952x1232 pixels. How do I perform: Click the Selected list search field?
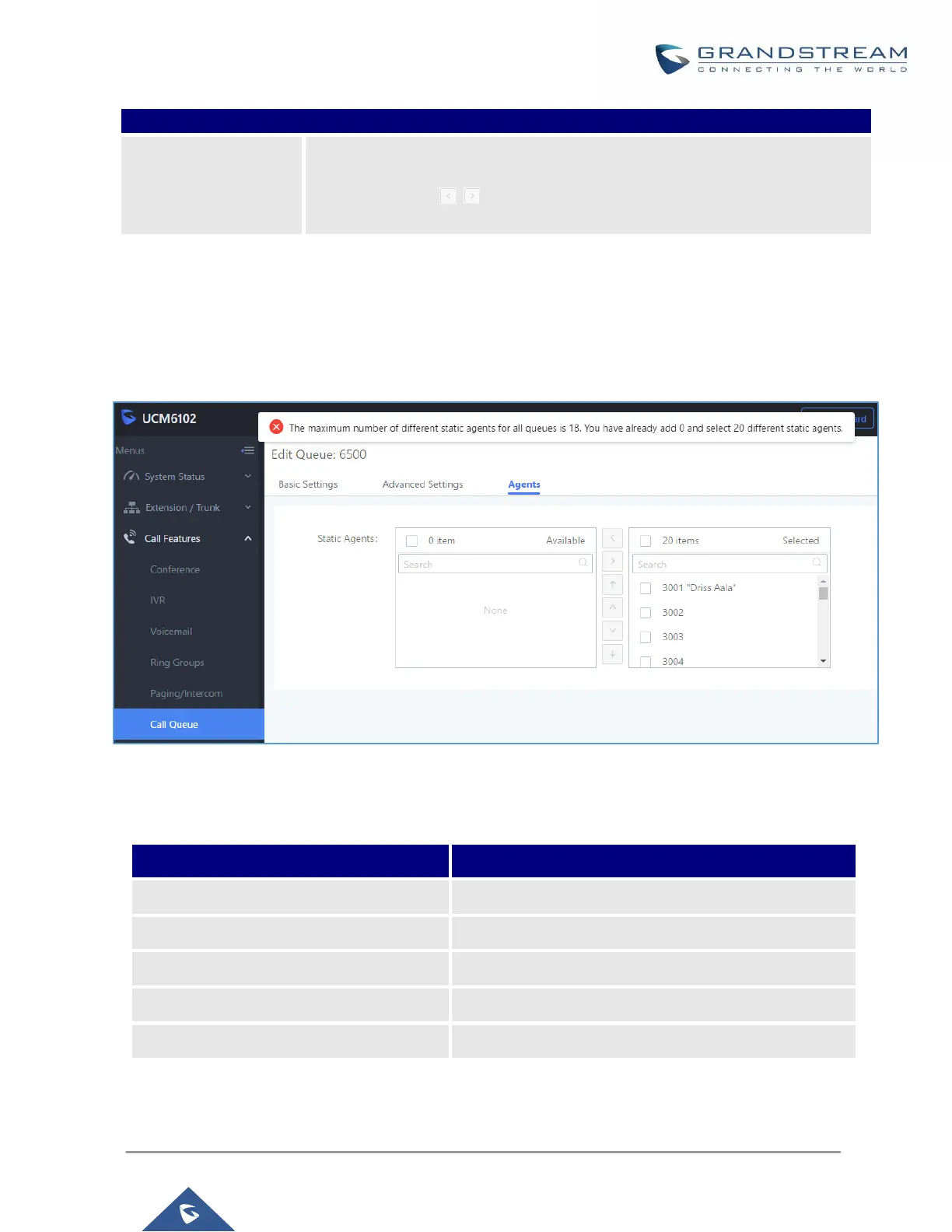click(x=730, y=564)
